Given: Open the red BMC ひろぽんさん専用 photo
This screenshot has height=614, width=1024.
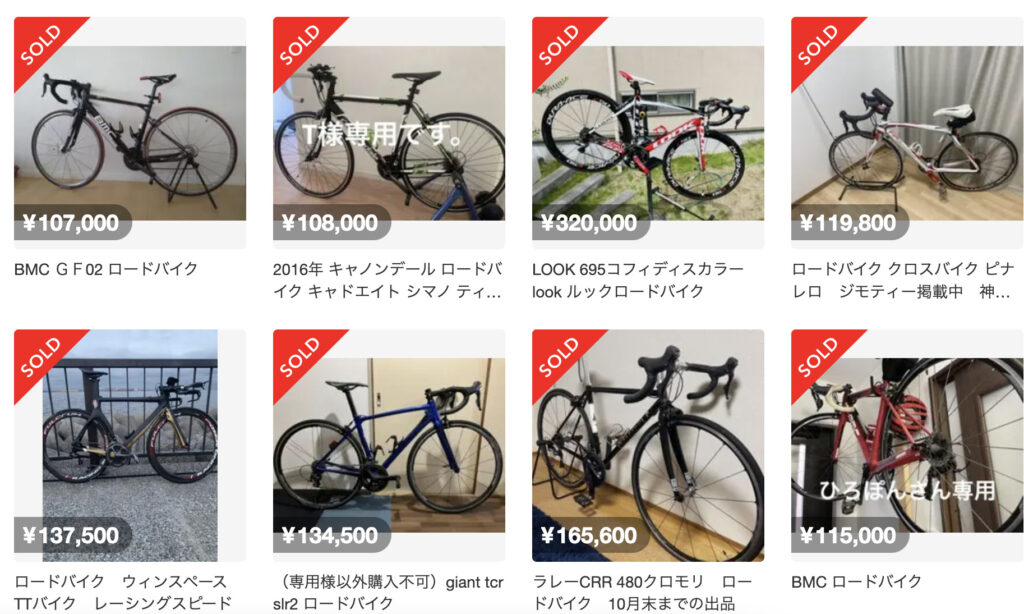Looking at the screenshot, I should (907, 445).
